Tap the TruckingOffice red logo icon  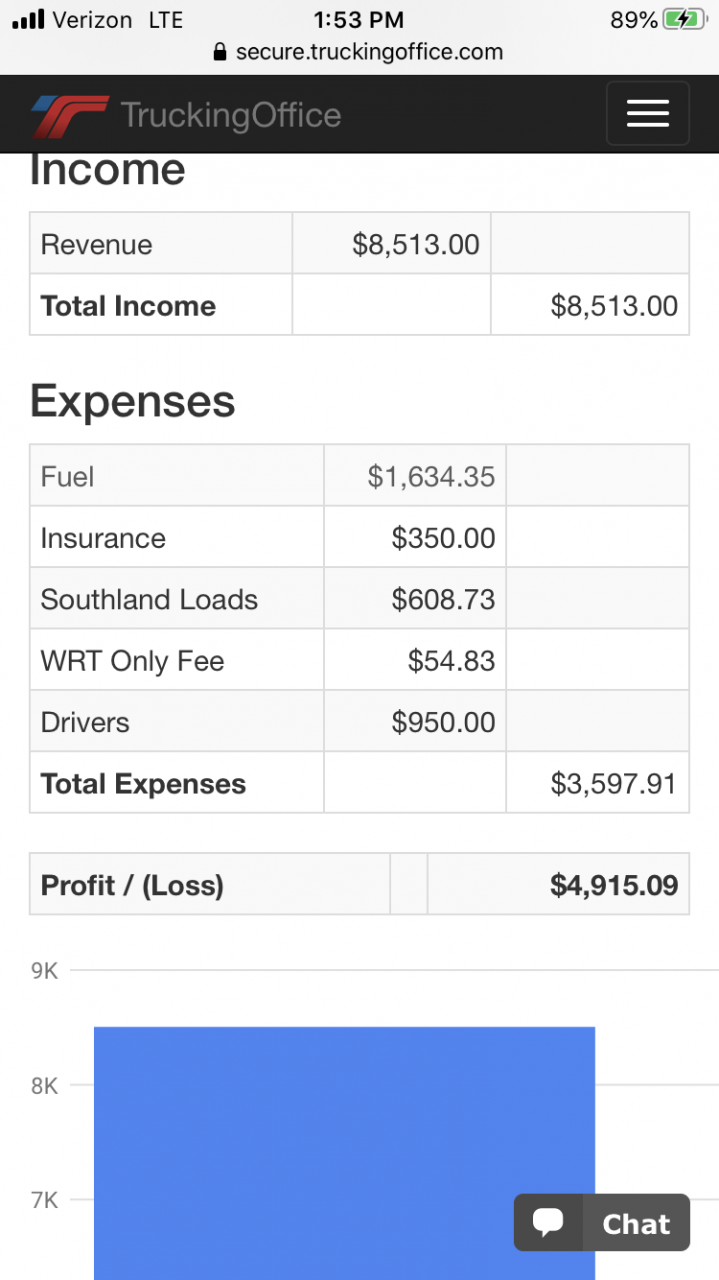tap(69, 116)
